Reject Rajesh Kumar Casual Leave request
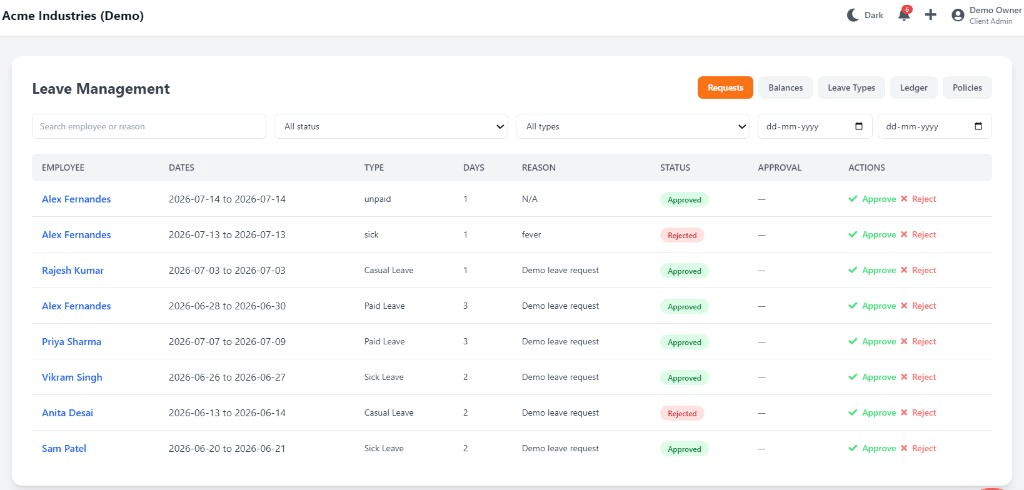This screenshot has width=1024, height=490. (x=918, y=270)
